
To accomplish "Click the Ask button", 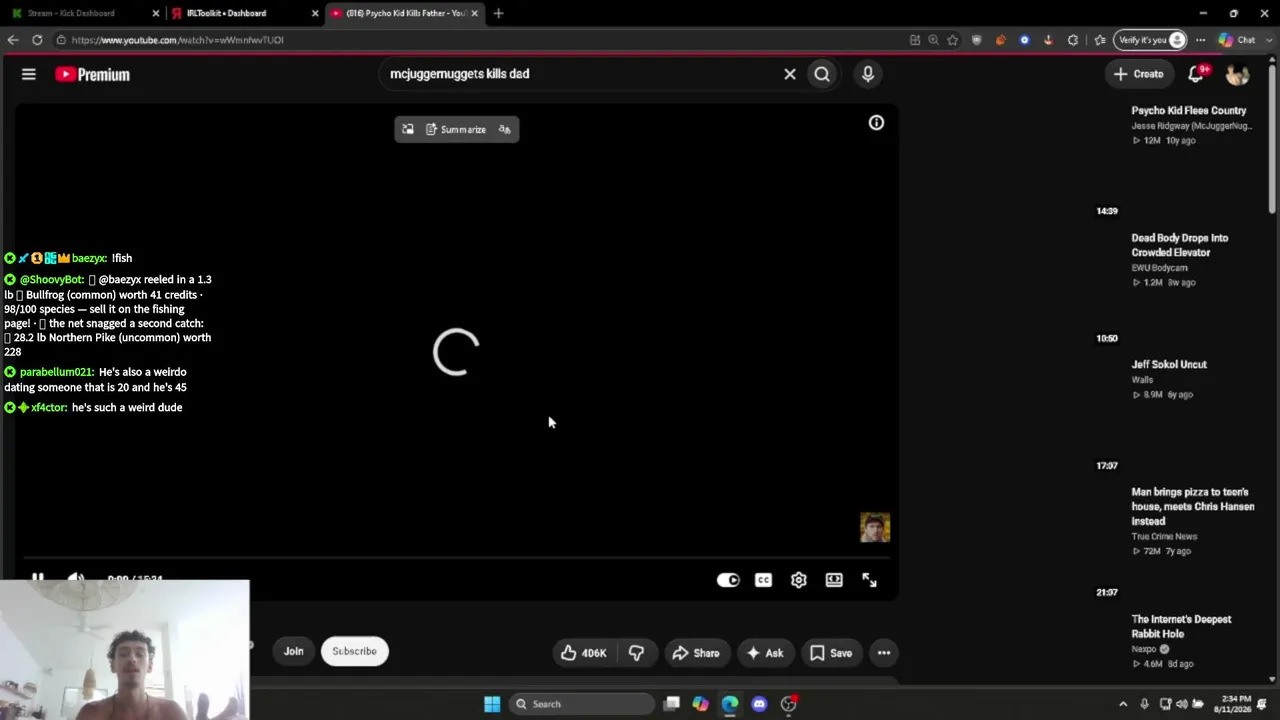I will [x=764, y=653].
